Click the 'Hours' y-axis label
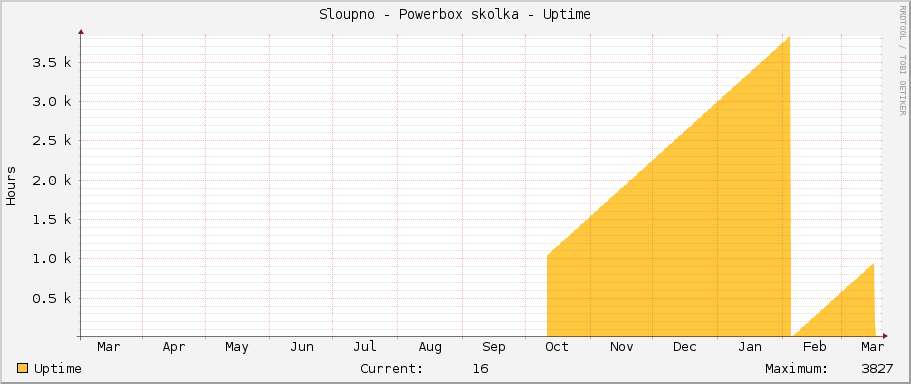Image resolution: width=911 pixels, height=384 pixels. (x=11, y=186)
